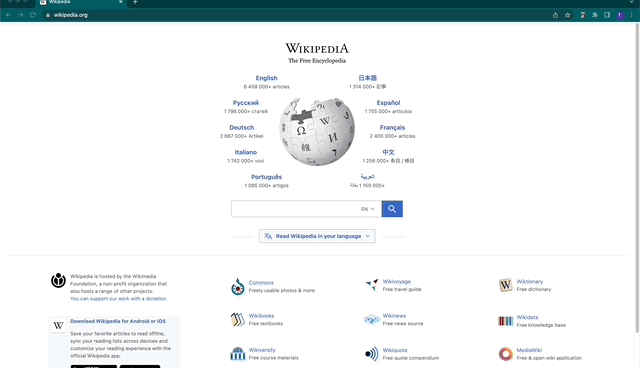This screenshot has width=640, height=368.
Task: Click the Wikipedia W app icon
Action: [x=58, y=326]
